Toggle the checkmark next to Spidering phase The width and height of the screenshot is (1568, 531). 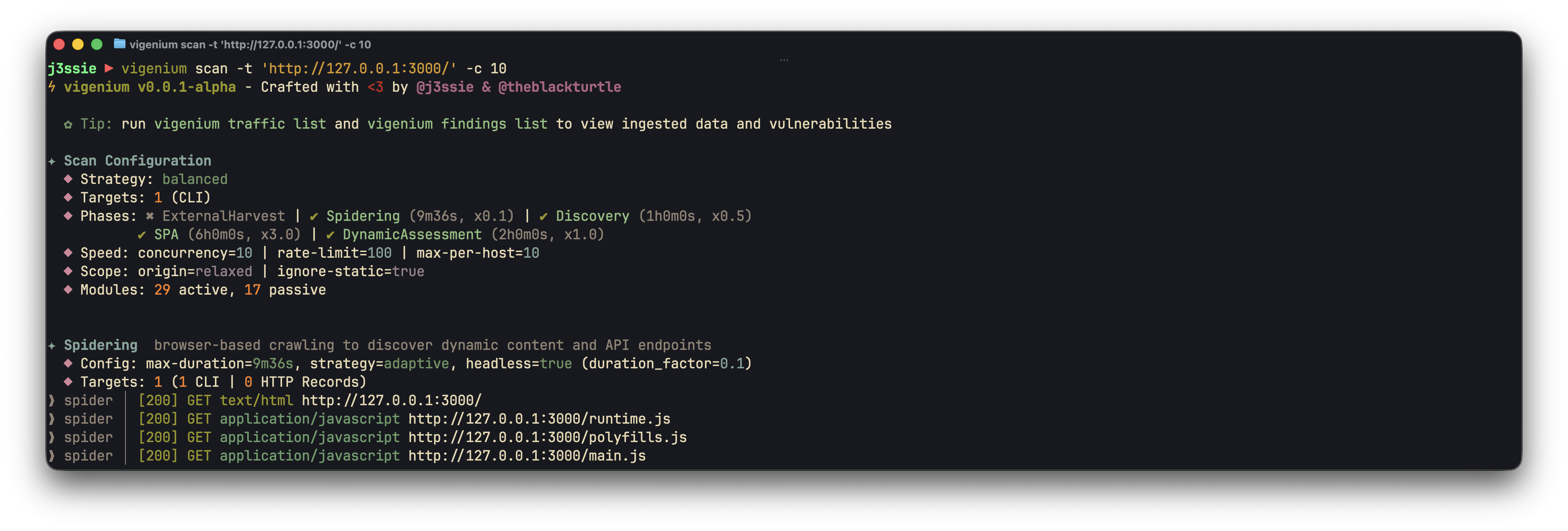pyautogui.click(x=314, y=216)
